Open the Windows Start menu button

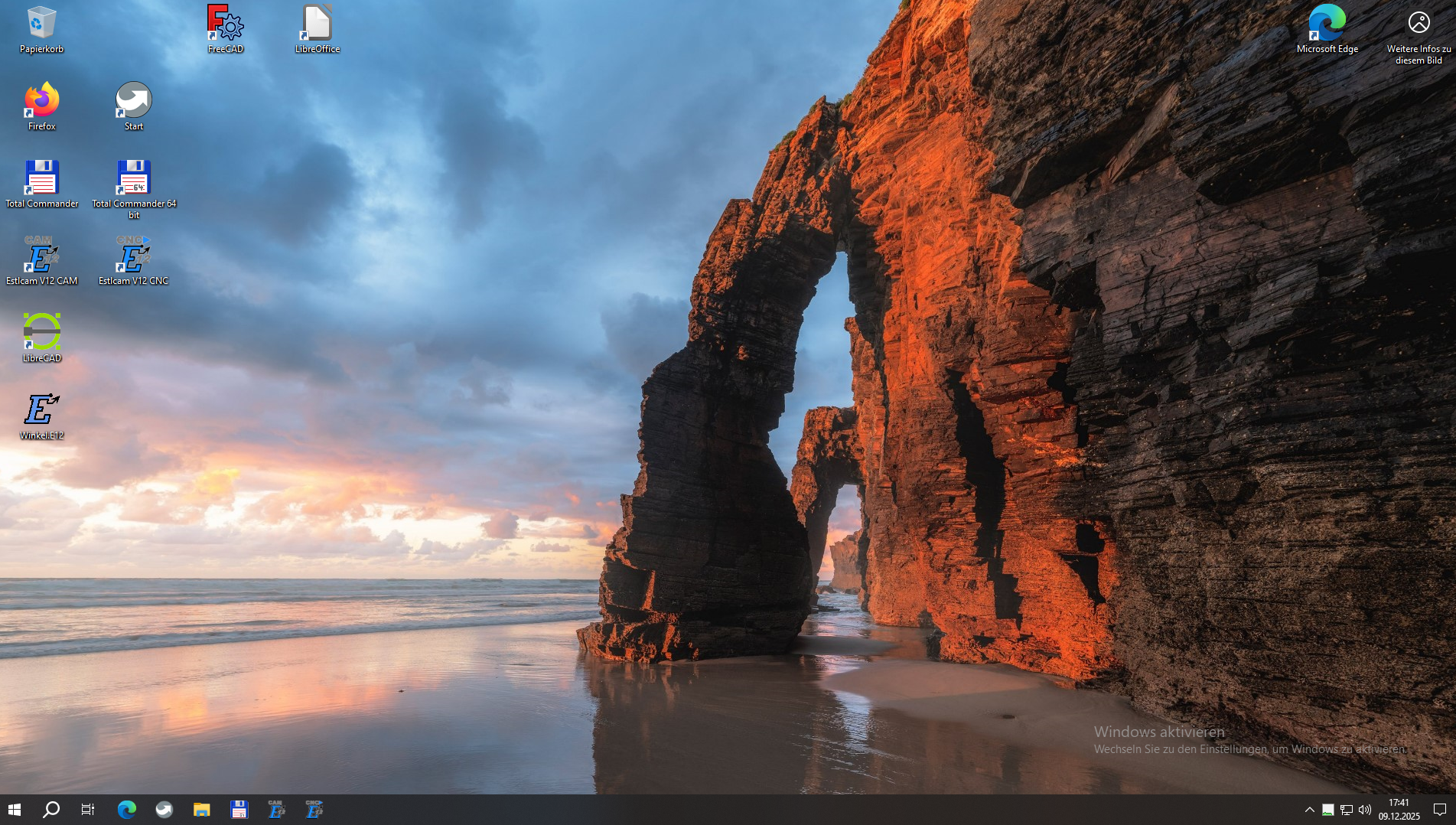click(x=15, y=810)
